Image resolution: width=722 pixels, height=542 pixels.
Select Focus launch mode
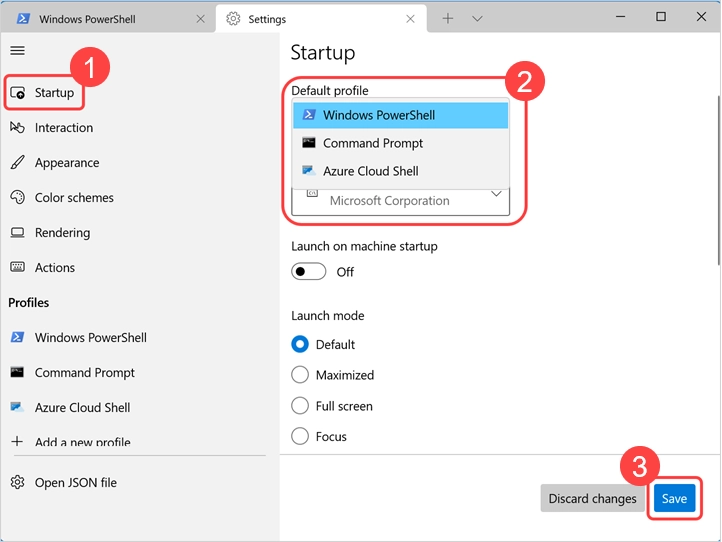(300, 437)
